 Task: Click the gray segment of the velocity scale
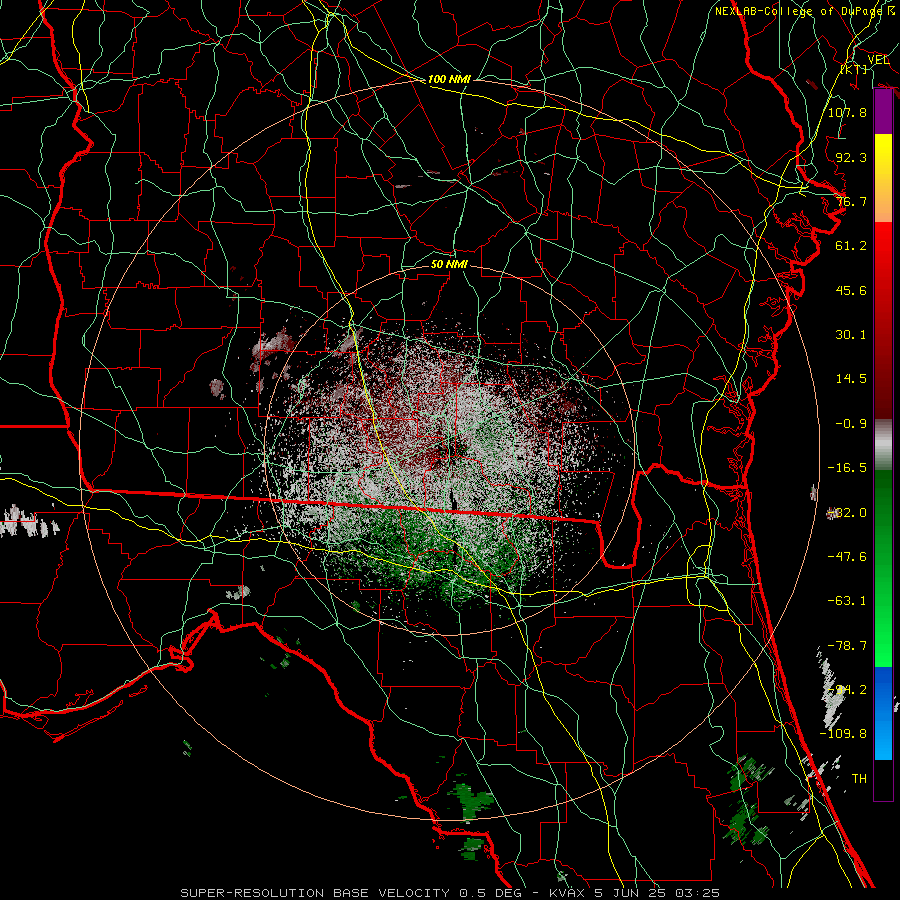[x=883, y=445]
